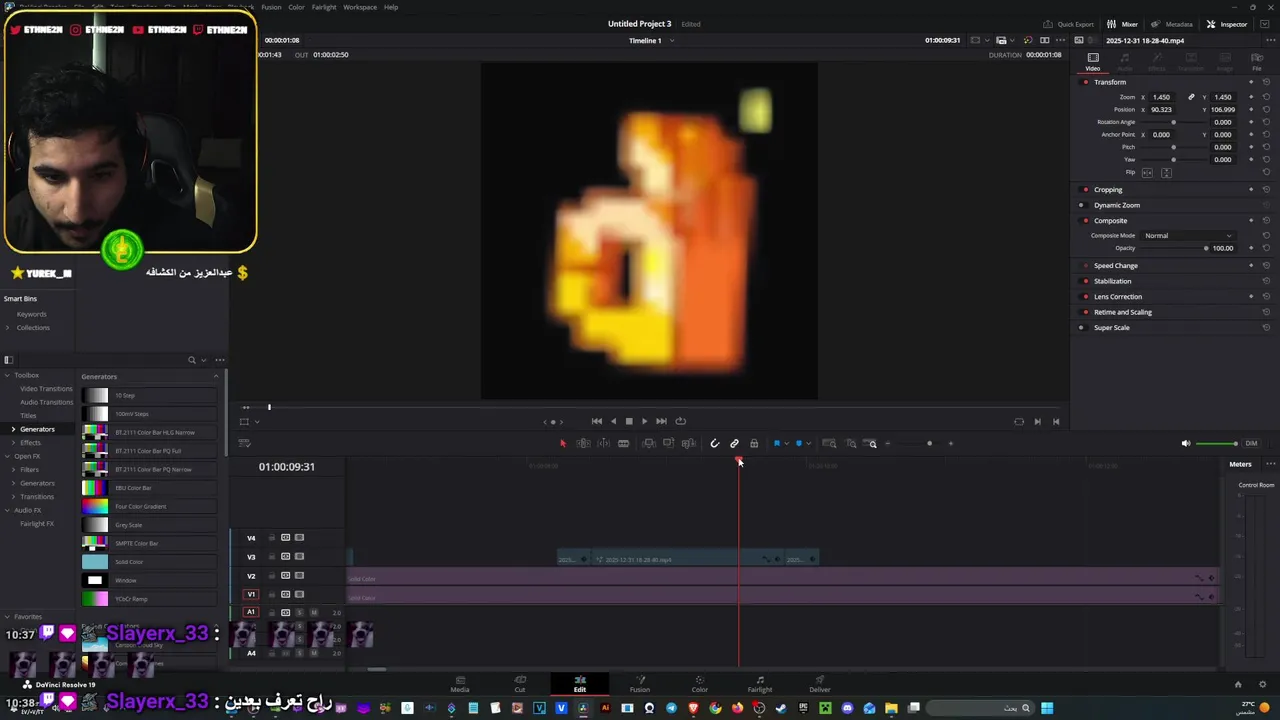Open the Mixer panel
This screenshot has height=720, width=1280.
pyautogui.click(x=1123, y=24)
